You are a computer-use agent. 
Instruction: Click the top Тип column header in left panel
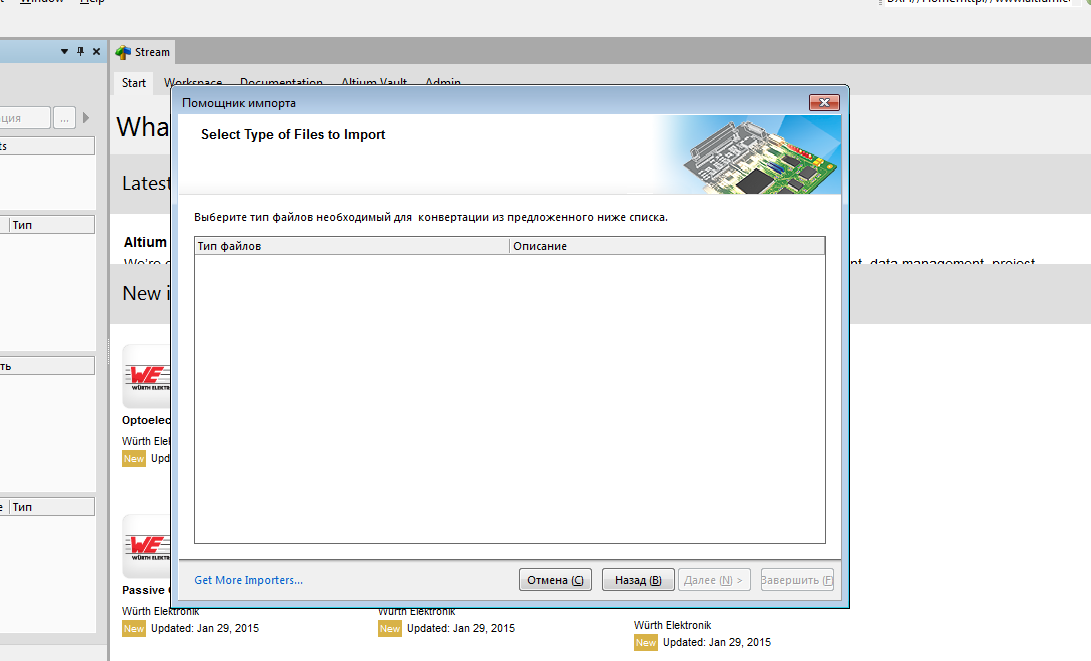(x=50, y=225)
